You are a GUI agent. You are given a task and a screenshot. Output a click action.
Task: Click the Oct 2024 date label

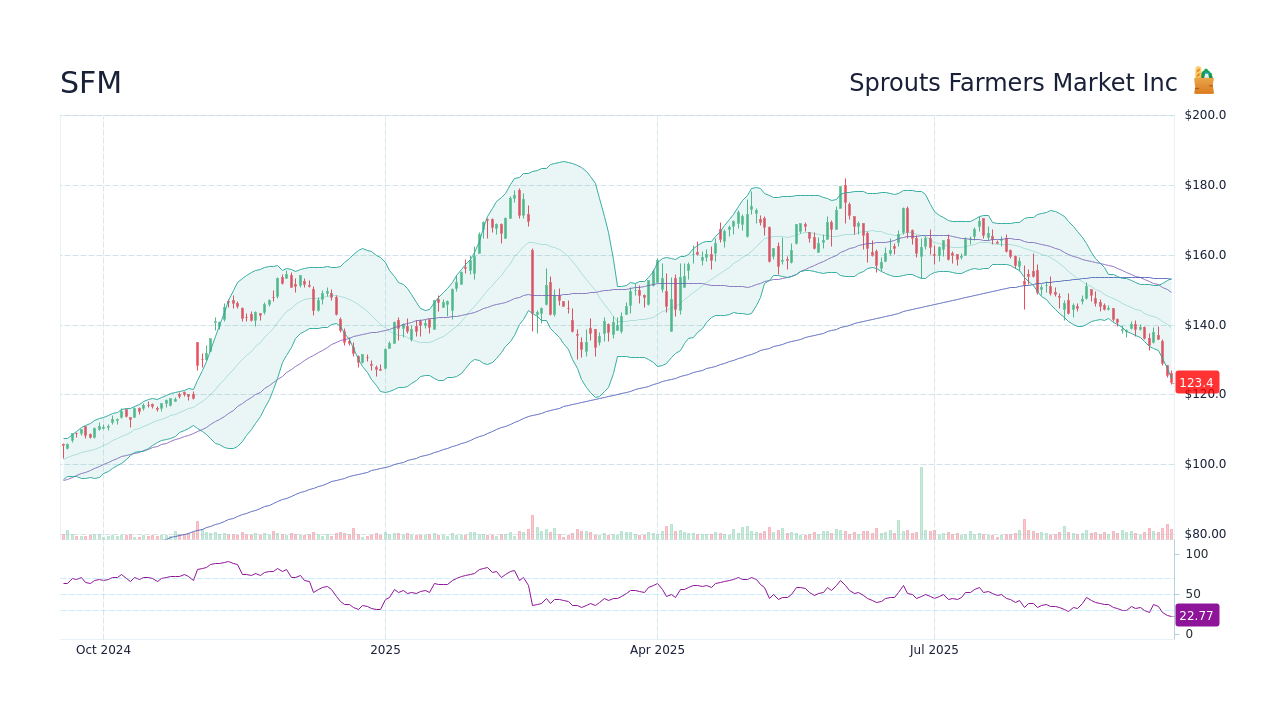tap(103, 650)
